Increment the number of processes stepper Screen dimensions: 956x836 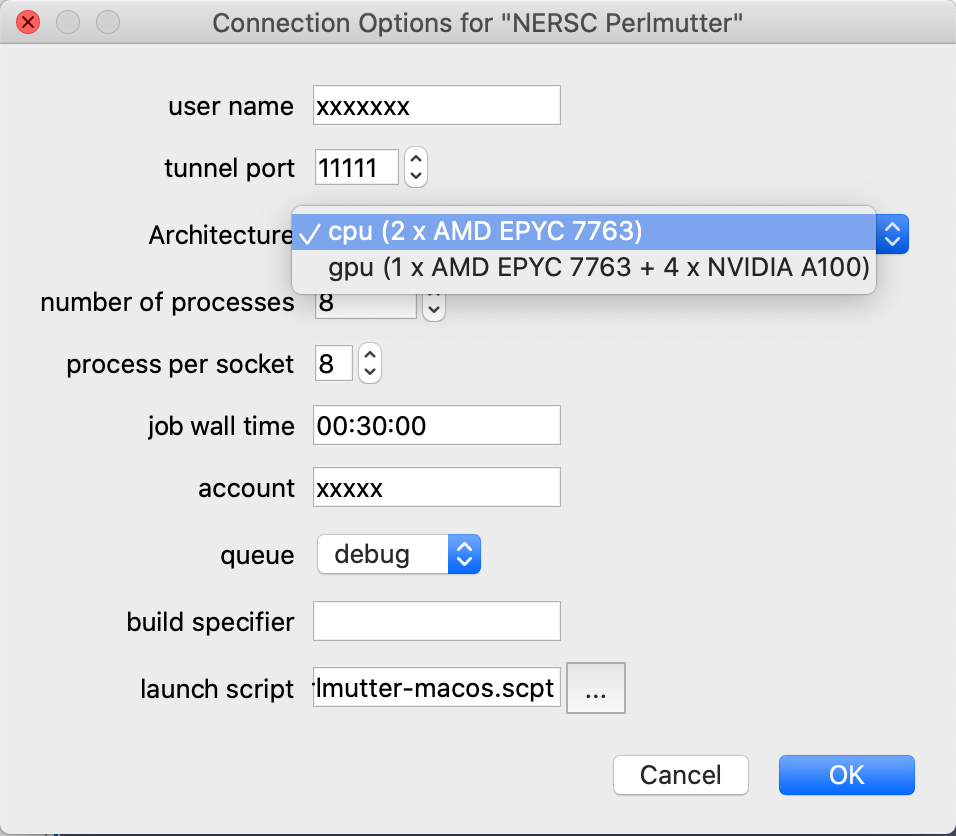(434, 297)
